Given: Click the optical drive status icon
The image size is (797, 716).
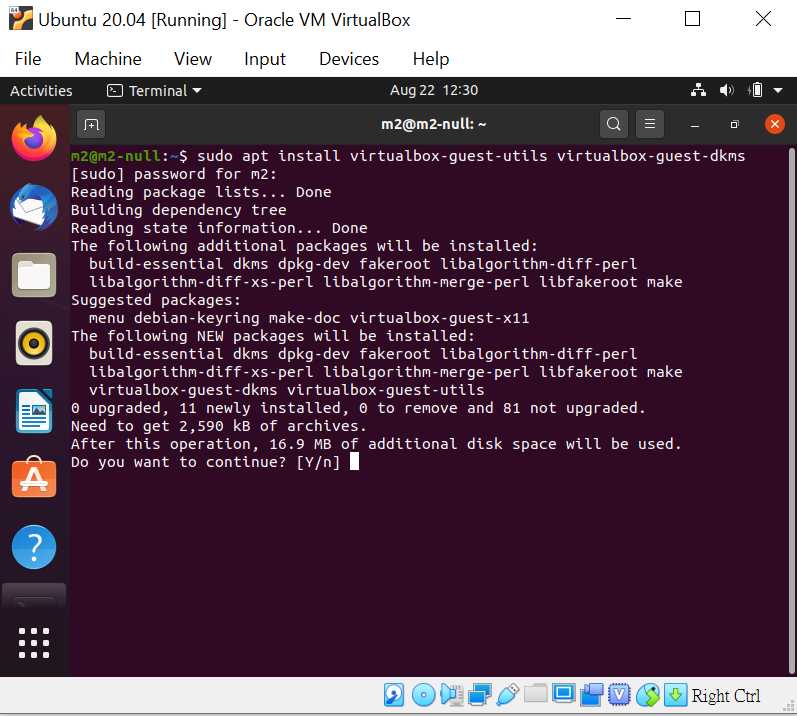Looking at the screenshot, I should [x=423, y=695].
